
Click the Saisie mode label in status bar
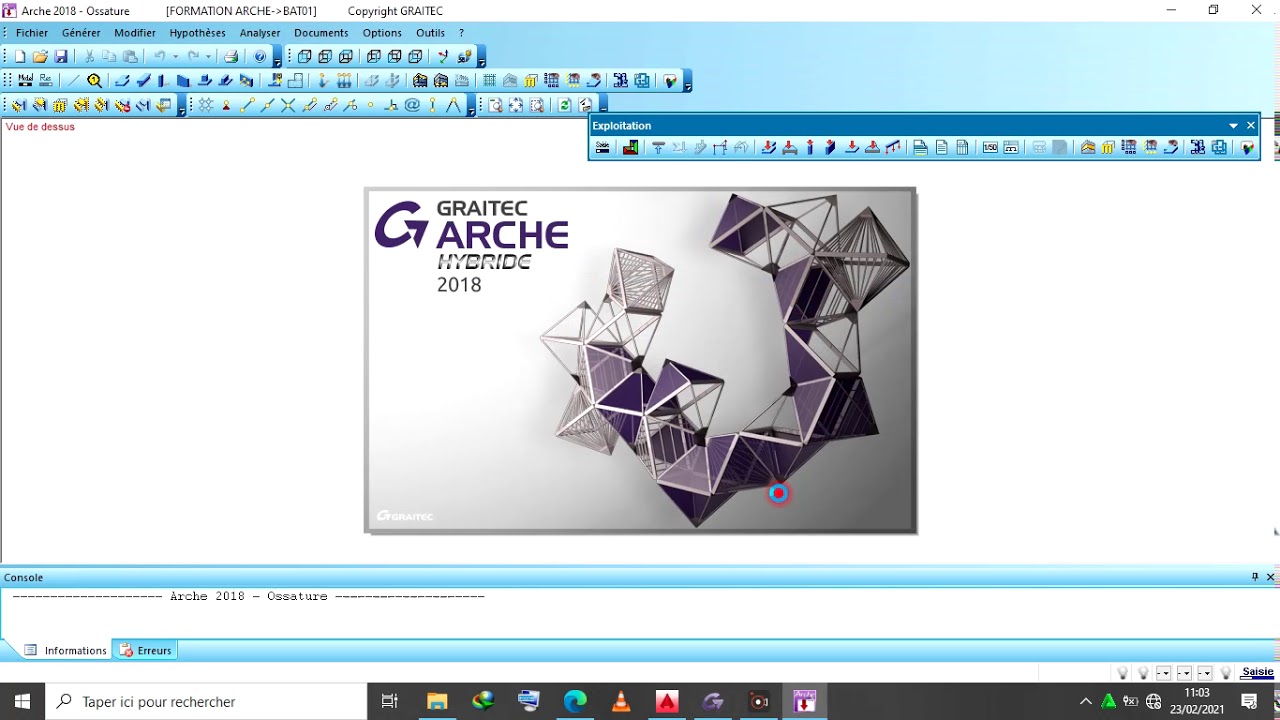1258,672
